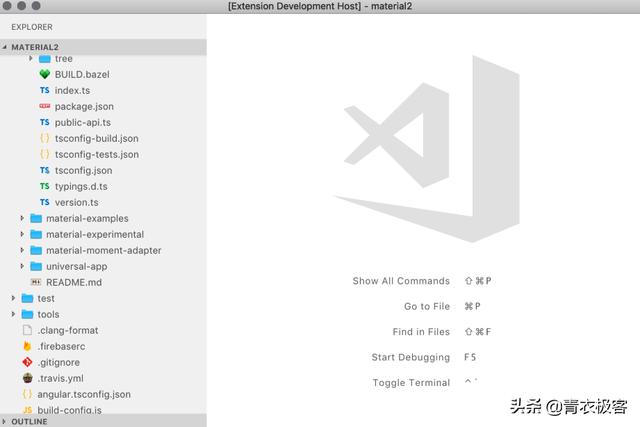The height and width of the screenshot is (427, 640).
Task: Click the red npm icon beside package.json
Action: pos(44,106)
